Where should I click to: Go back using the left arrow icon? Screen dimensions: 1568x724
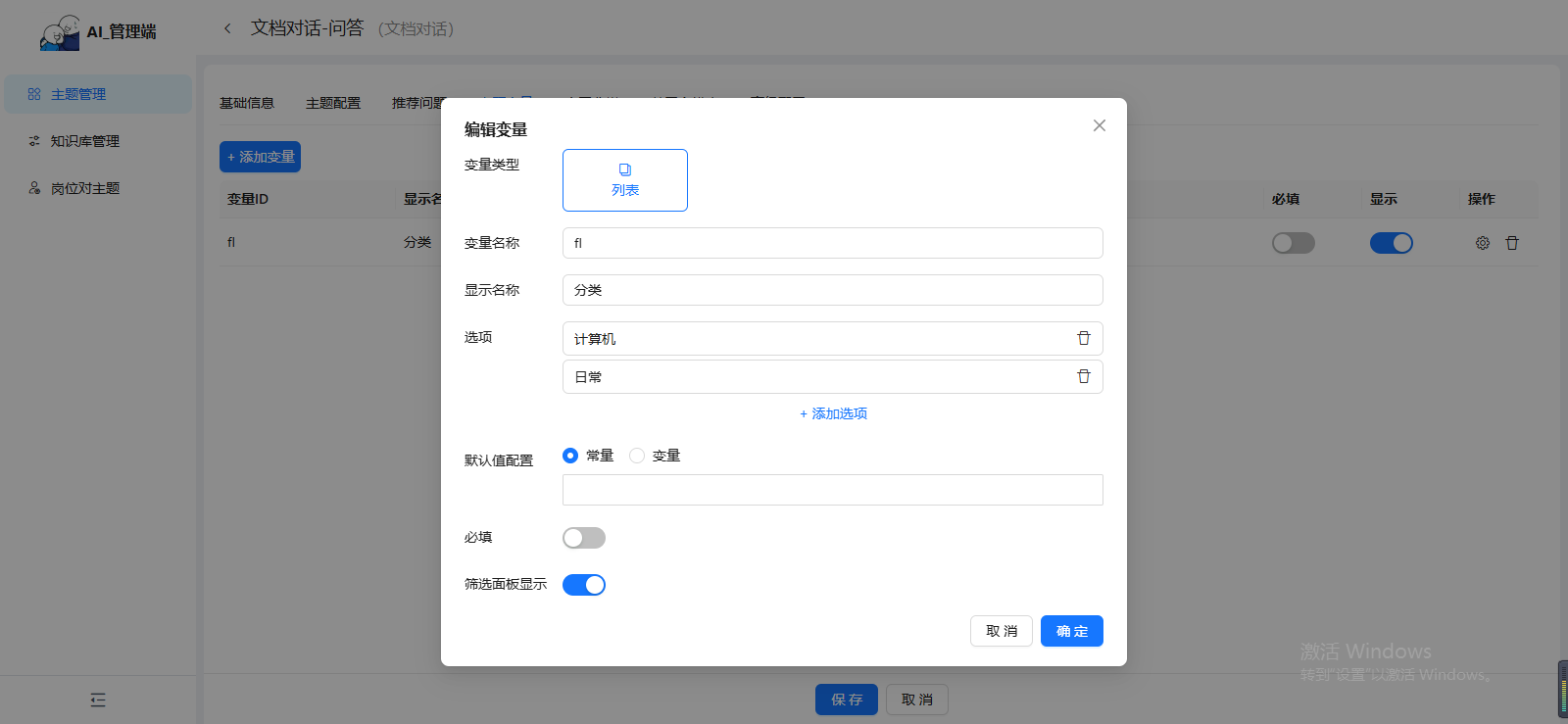[227, 28]
